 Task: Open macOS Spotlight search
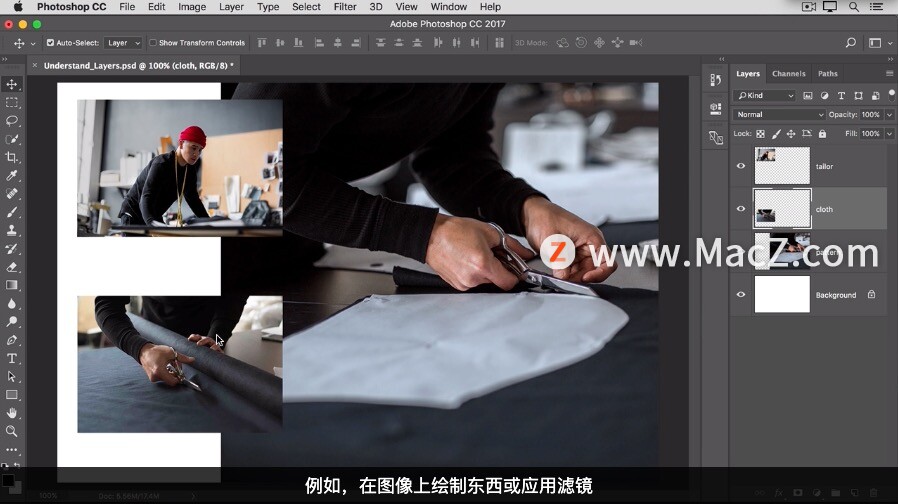854,7
